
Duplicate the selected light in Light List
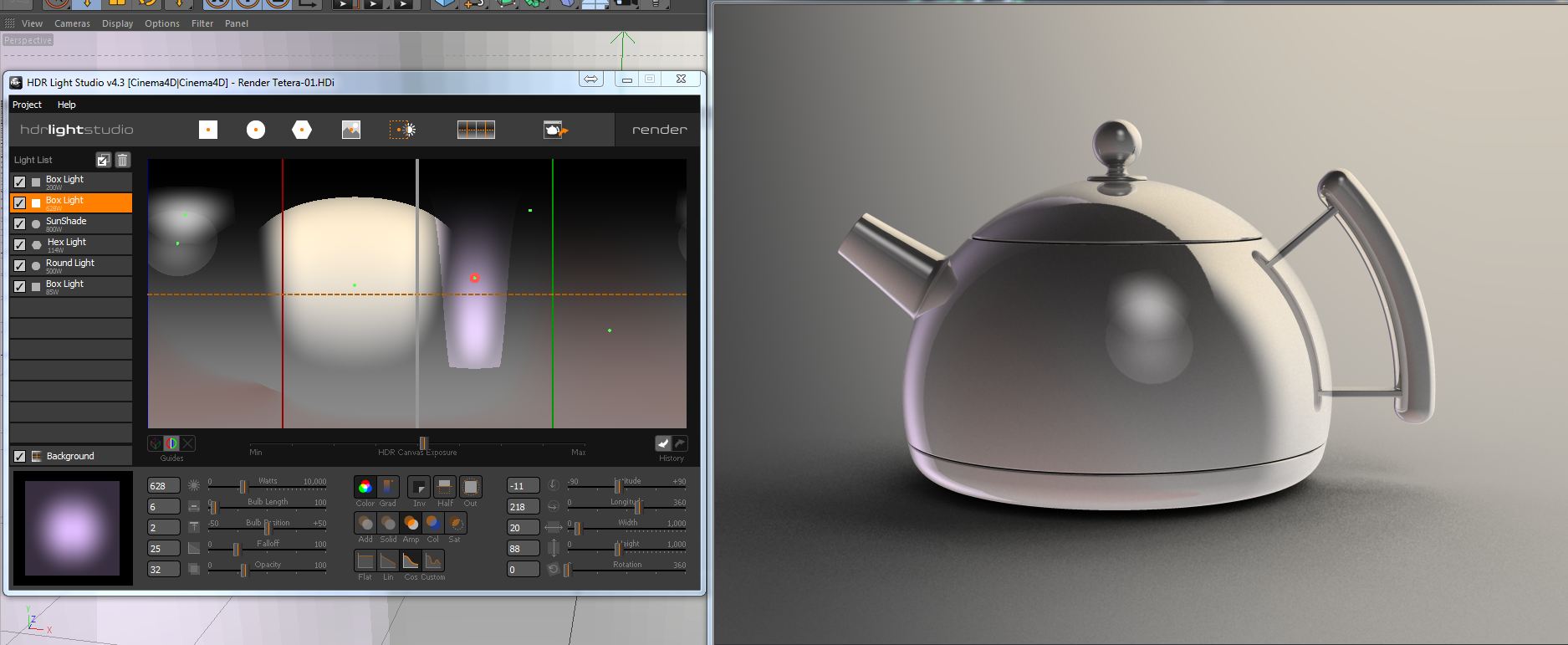coord(103,160)
